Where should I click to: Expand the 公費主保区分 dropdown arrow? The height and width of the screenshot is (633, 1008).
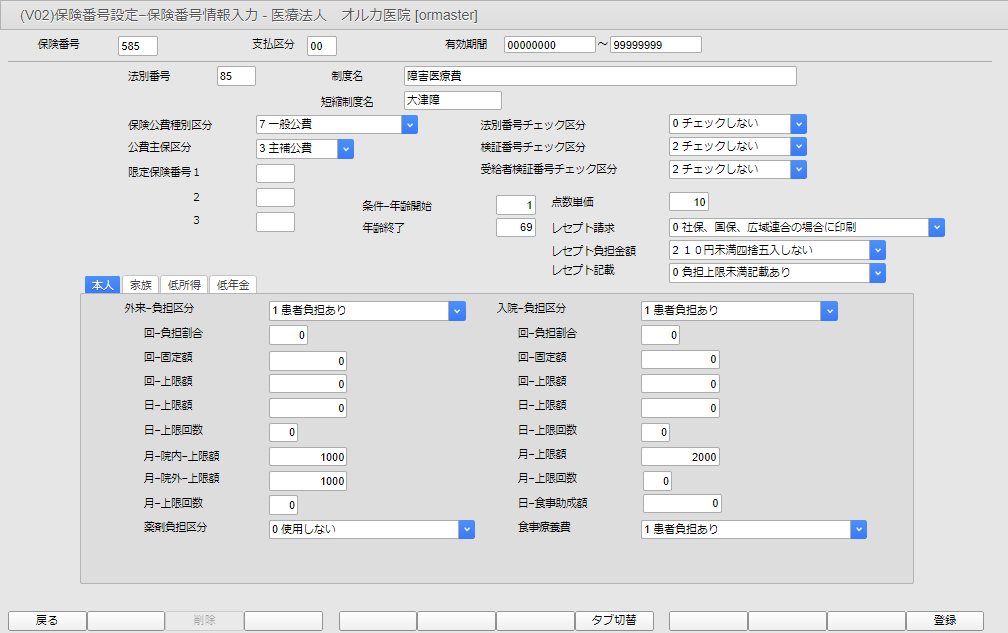345,148
